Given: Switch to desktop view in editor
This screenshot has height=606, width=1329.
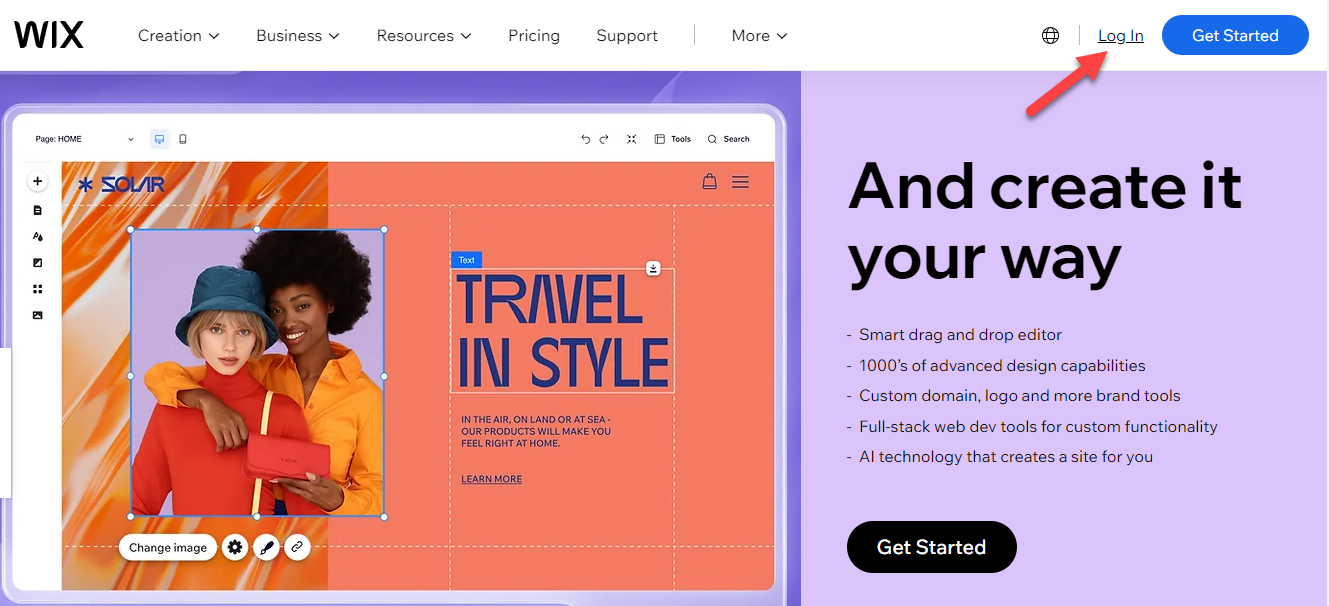Looking at the screenshot, I should point(159,139).
